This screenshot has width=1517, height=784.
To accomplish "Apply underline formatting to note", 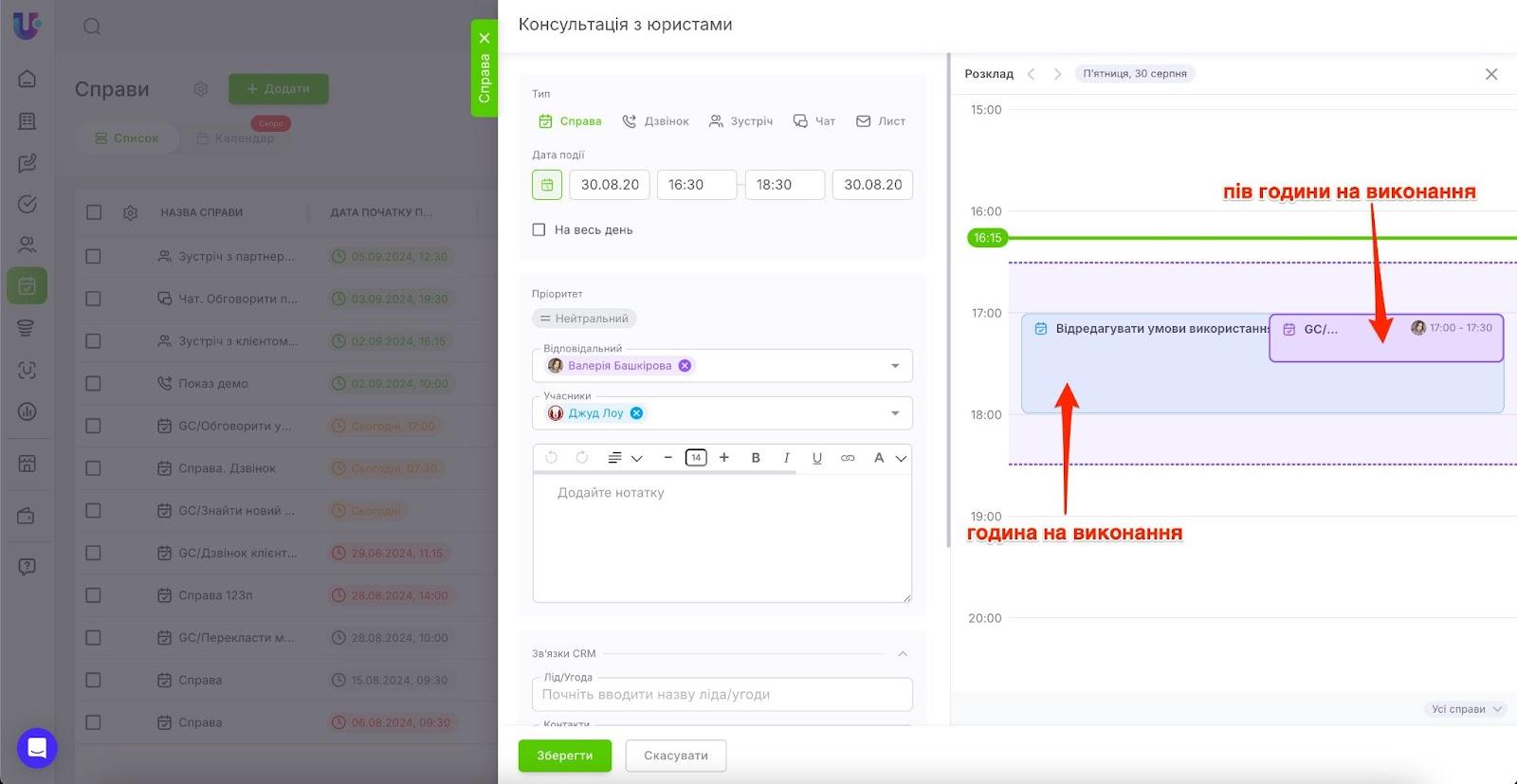I will pyautogui.click(x=816, y=458).
